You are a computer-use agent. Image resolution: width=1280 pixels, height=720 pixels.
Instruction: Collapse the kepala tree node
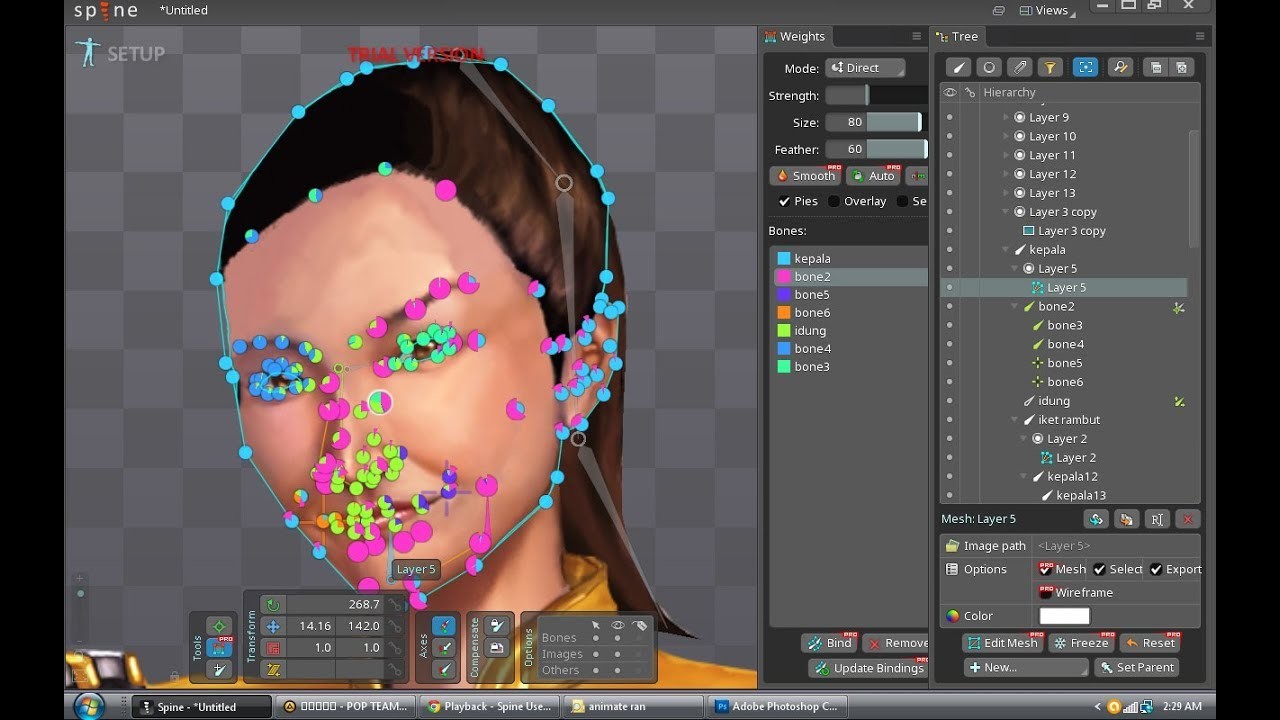pos(1004,249)
